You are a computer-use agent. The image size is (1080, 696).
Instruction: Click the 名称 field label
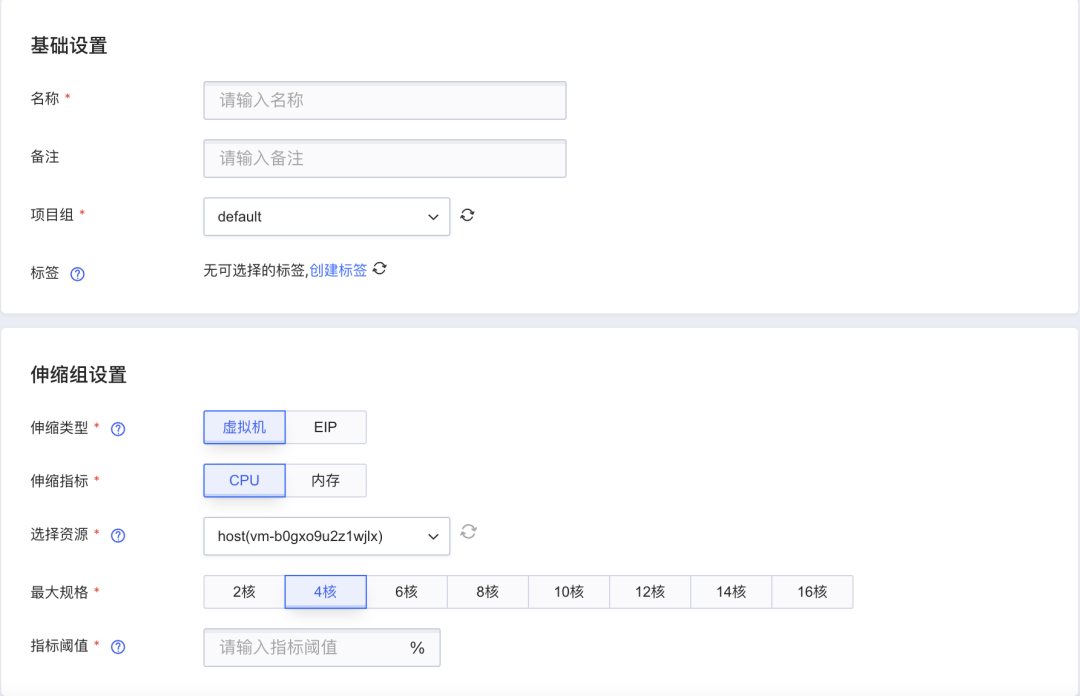45,99
